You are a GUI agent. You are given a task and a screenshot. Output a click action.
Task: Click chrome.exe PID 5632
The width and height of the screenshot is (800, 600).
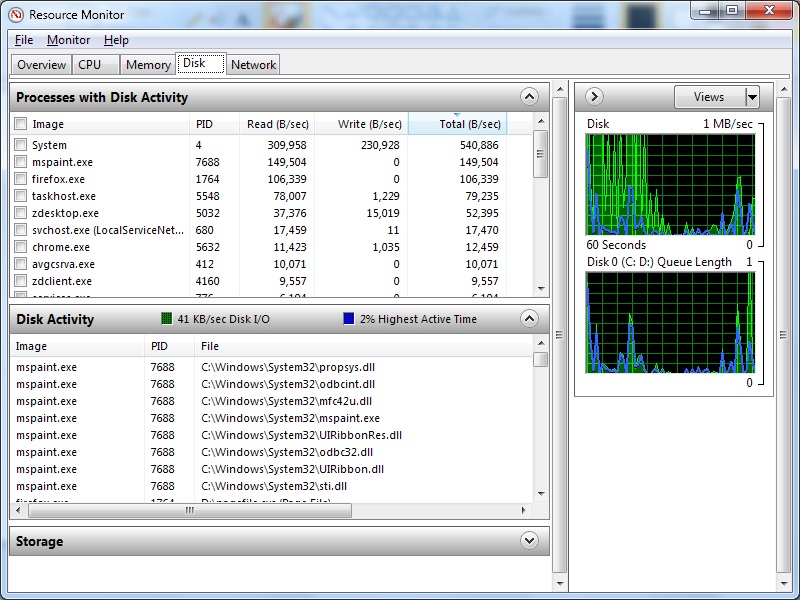pyautogui.click(x=208, y=247)
